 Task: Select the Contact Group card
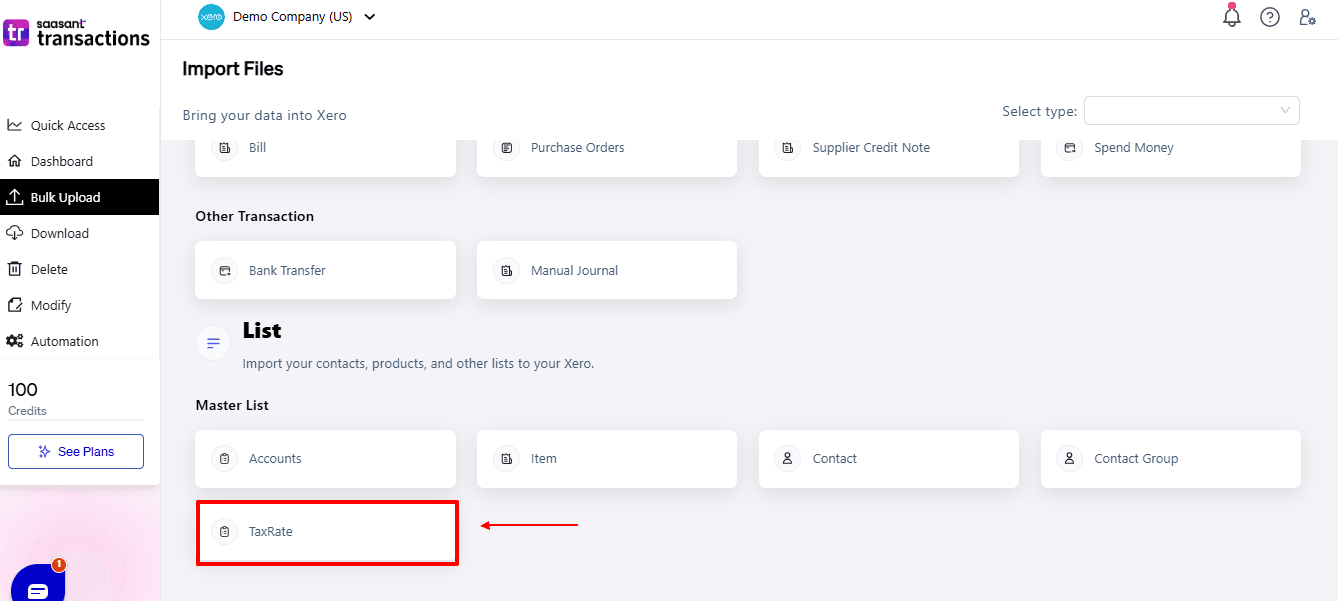coord(1170,459)
